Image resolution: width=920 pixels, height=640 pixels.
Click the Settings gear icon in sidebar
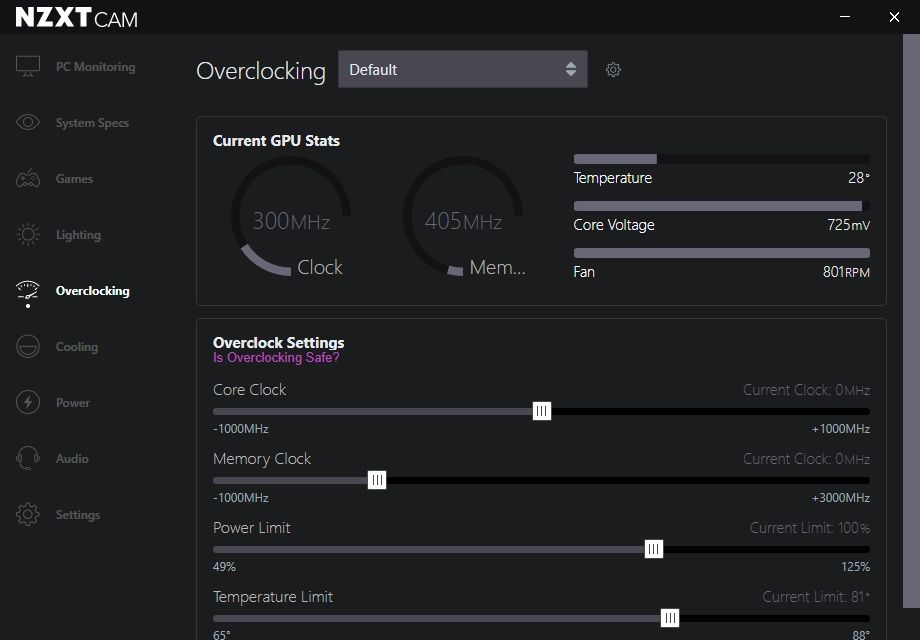point(28,514)
